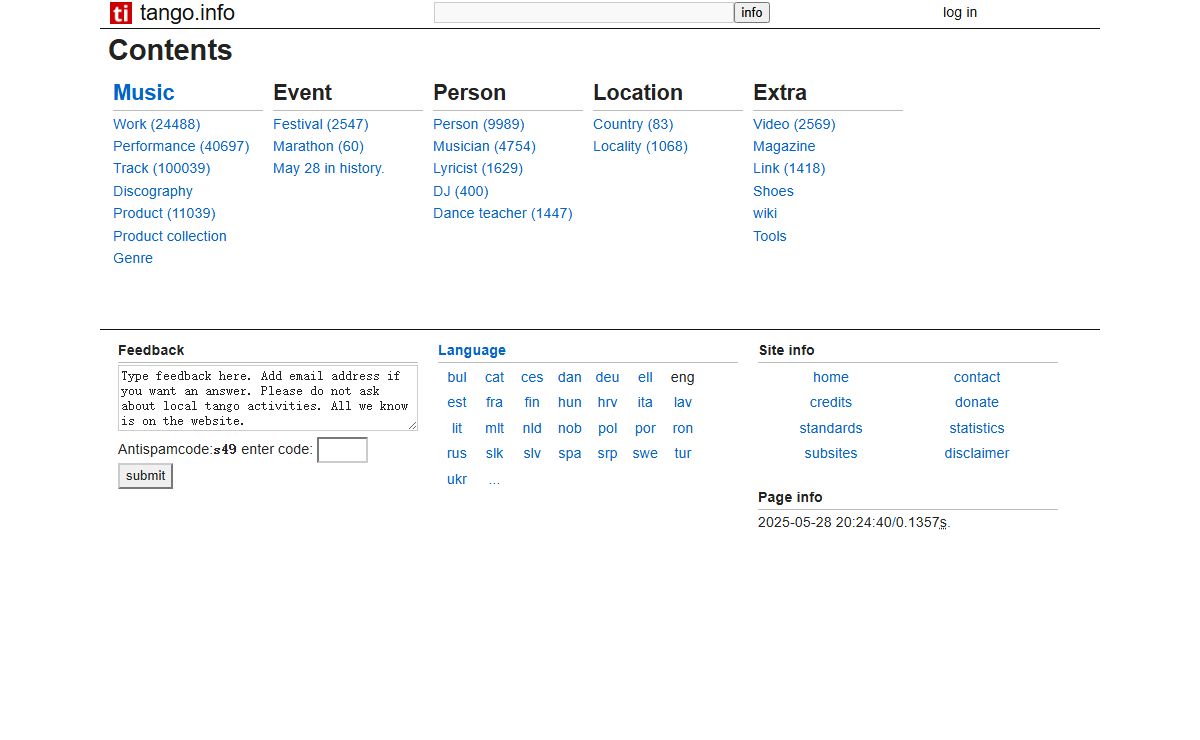This screenshot has width=1200, height=740.
Task: Open the statistics link
Action: click(977, 428)
